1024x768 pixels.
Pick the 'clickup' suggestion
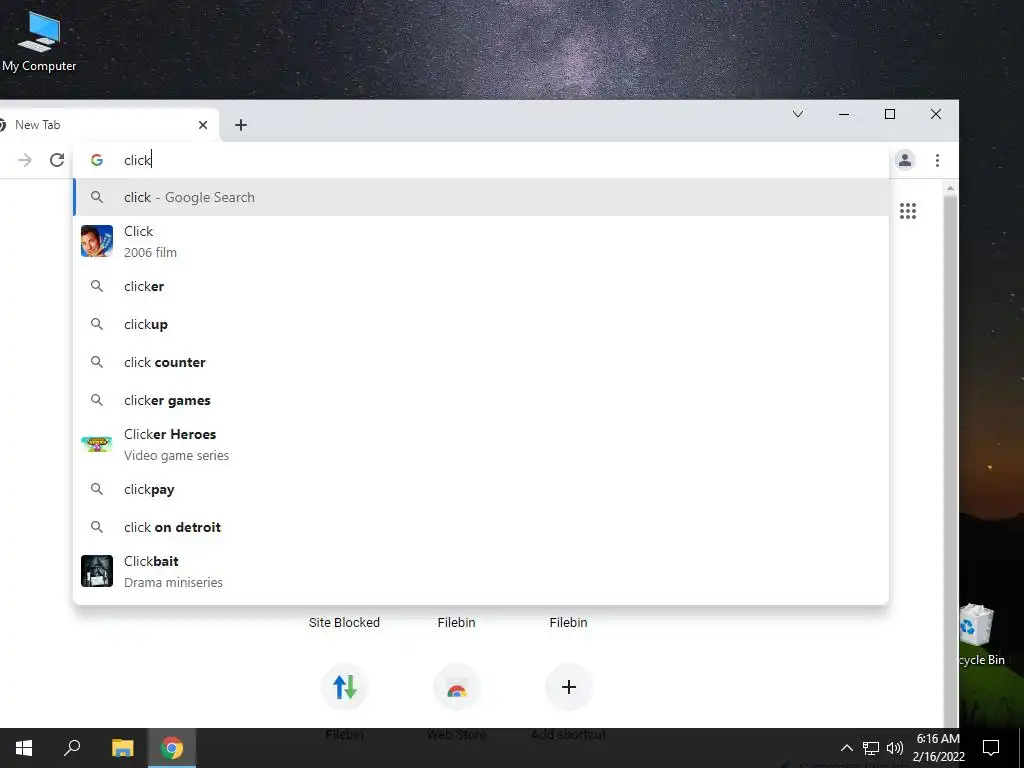[481, 324]
